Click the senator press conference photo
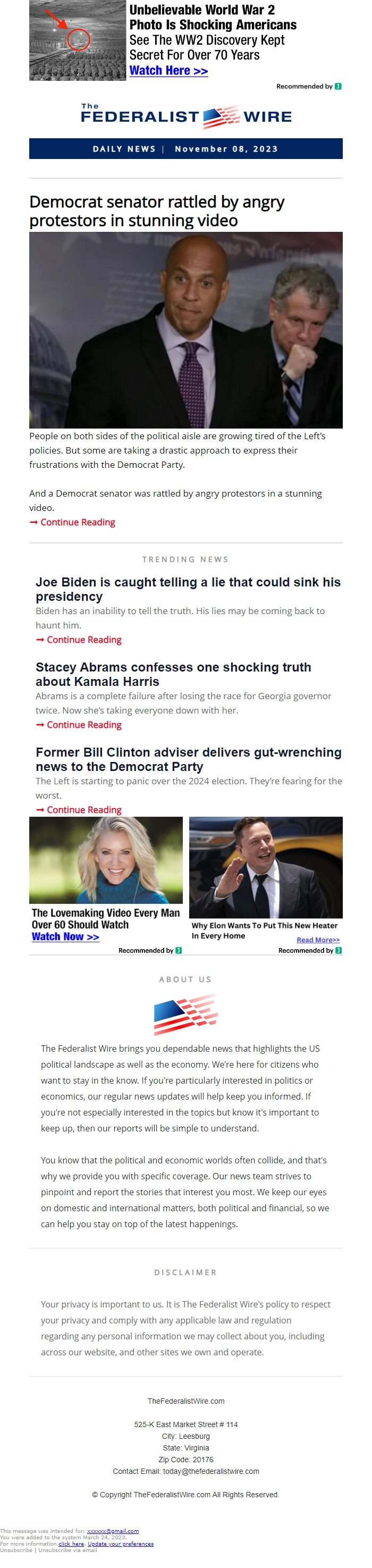The width and height of the screenshot is (372, 1568). pos(185,329)
